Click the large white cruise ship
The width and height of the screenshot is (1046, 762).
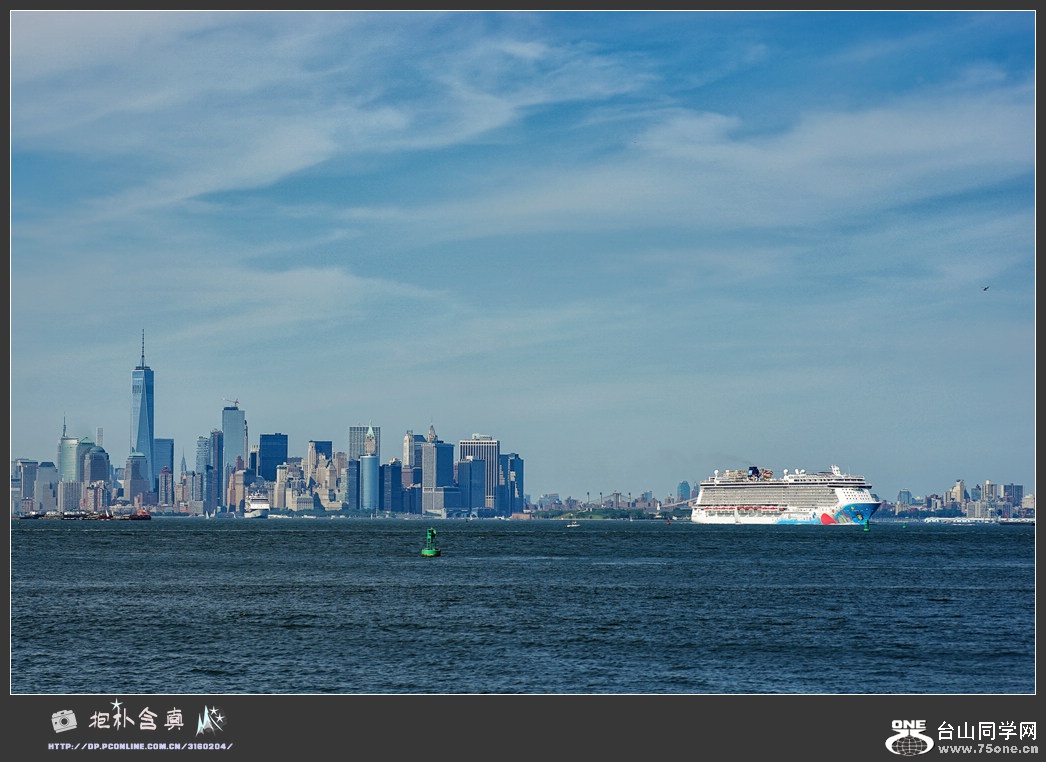[x=785, y=497]
